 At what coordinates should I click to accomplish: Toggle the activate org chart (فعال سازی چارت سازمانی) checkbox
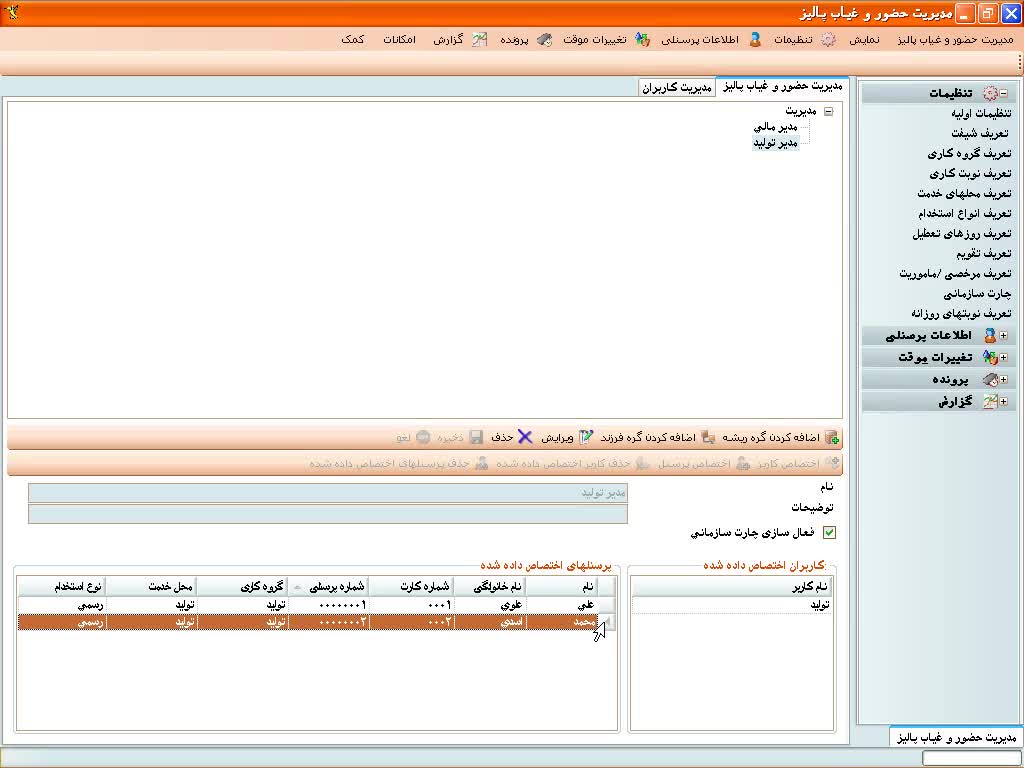click(x=829, y=533)
